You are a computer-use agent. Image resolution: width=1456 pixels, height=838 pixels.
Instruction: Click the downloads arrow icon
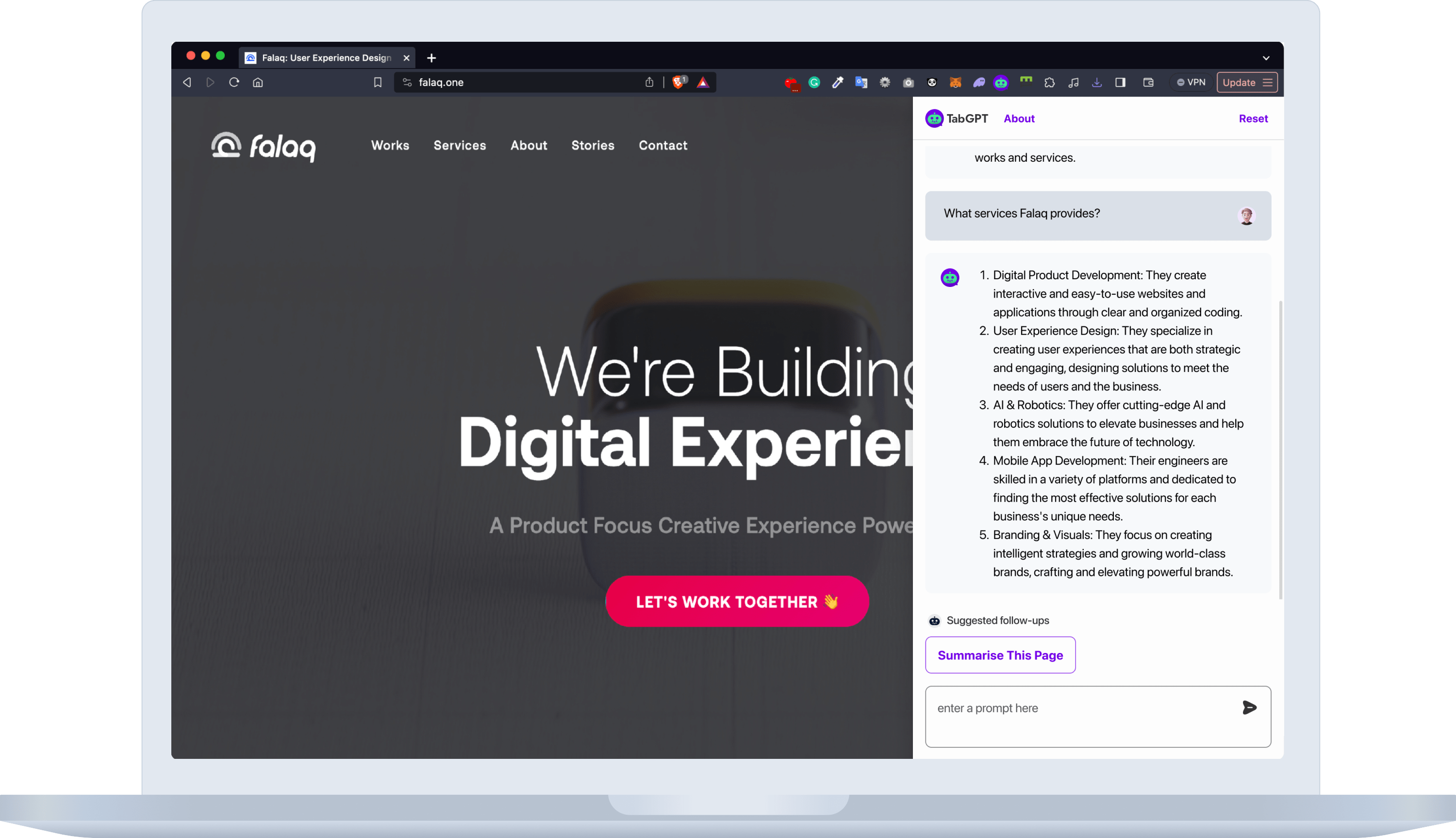[x=1096, y=83]
